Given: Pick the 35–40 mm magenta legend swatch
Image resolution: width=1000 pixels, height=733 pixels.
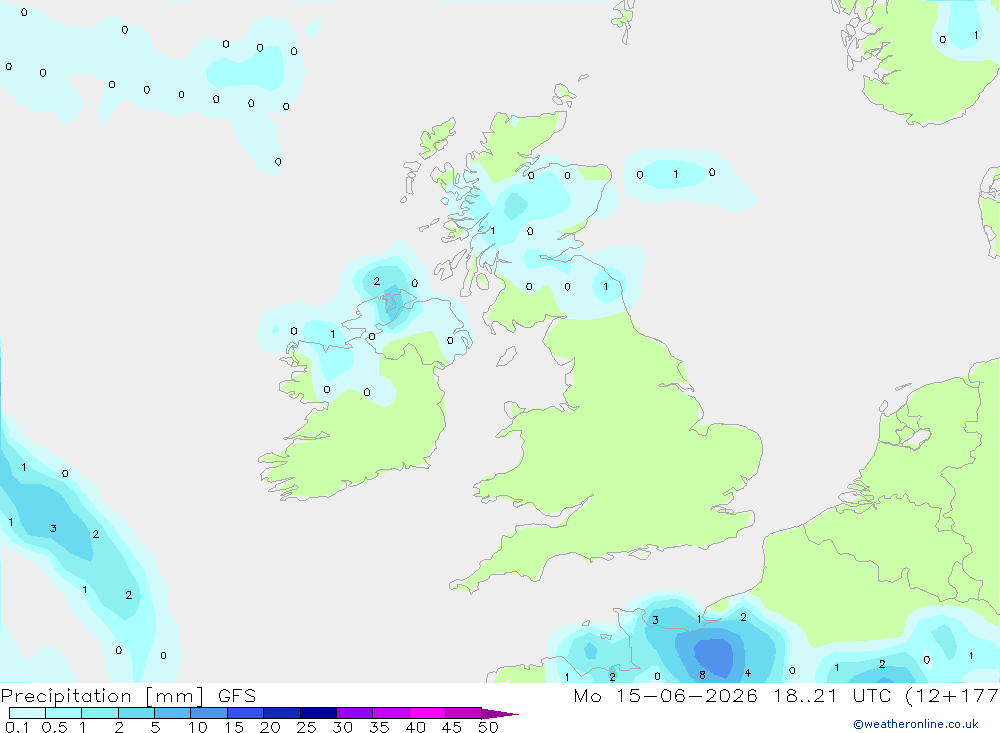Looking at the screenshot, I should tap(390, 713).
